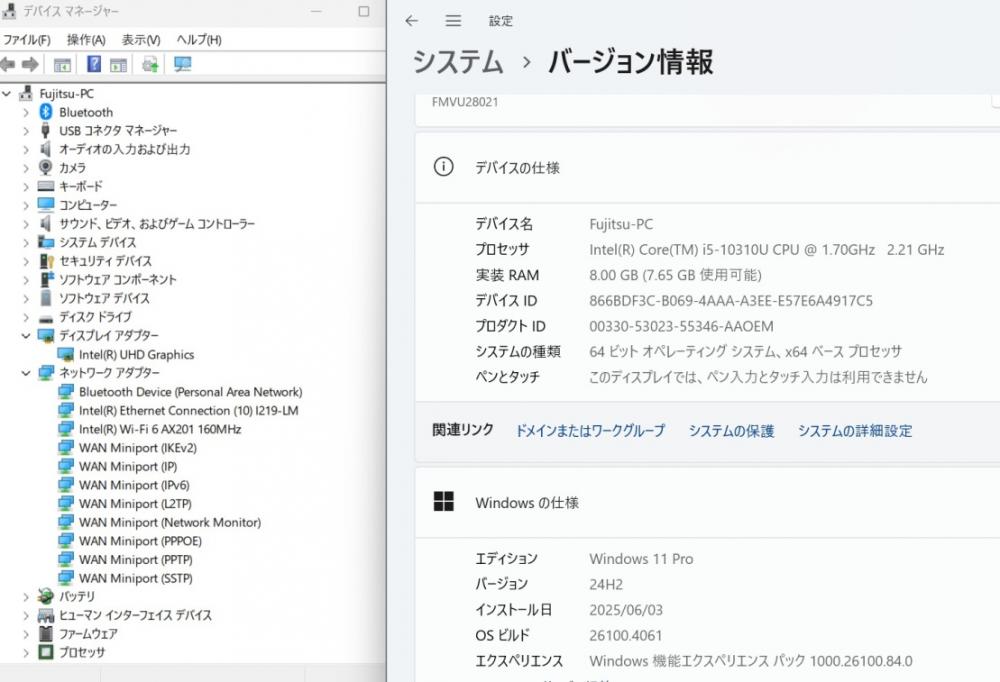Open the ファイル(F) menu
Viewport: 1000px width, 682px height.
[x=27, y=40]
